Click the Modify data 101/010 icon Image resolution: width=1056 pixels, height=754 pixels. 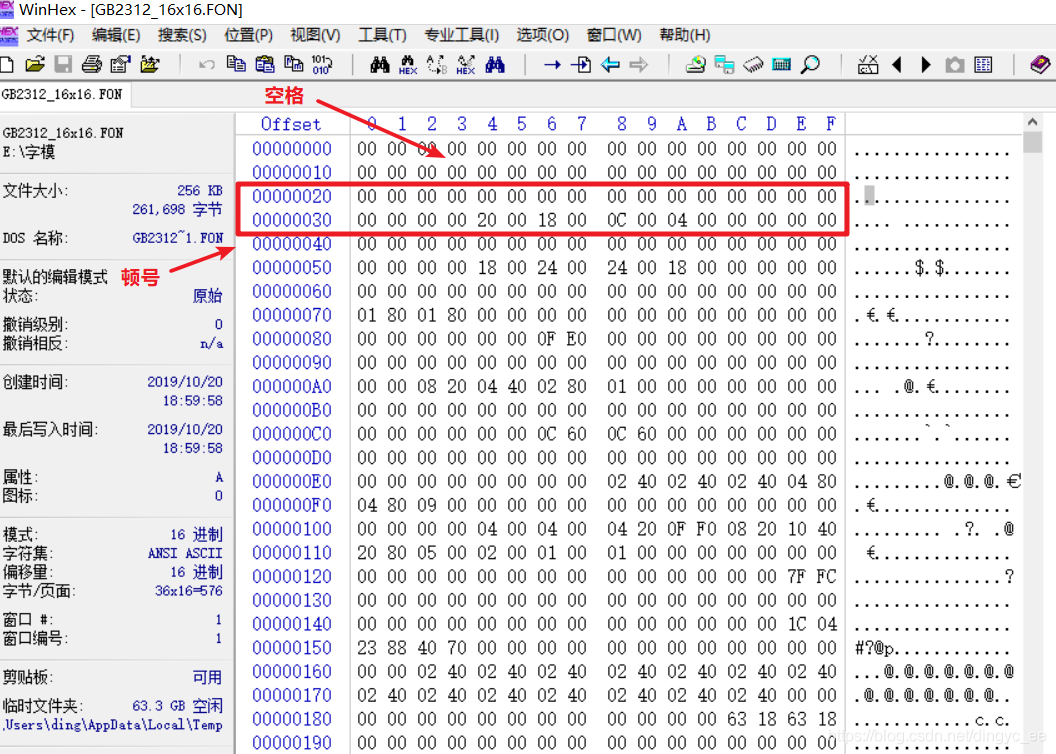[321, 65]
